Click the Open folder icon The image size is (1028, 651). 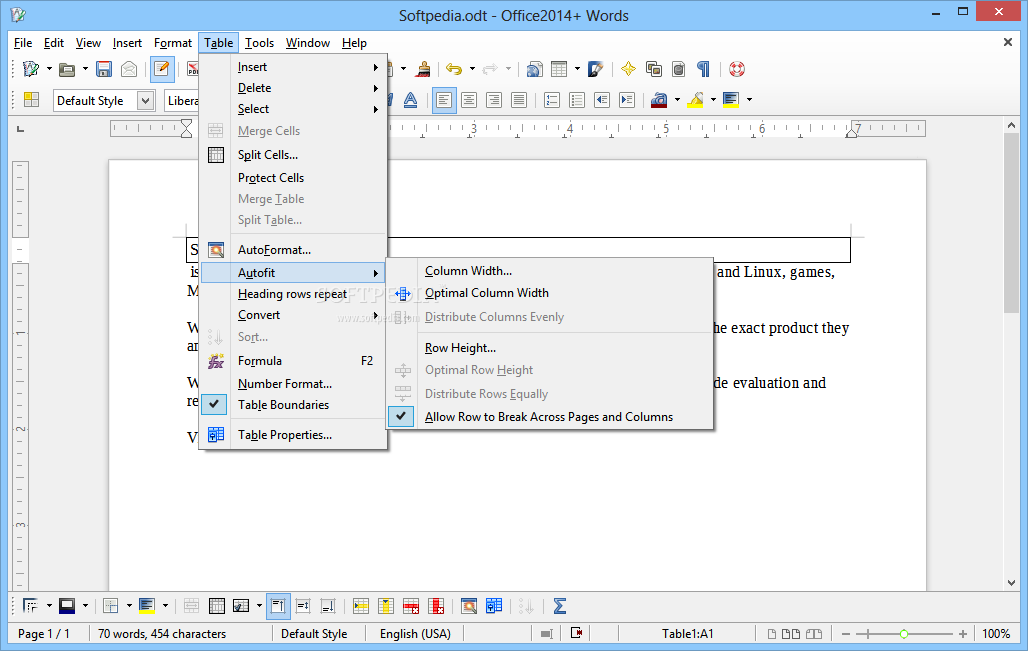(x=66, y=69)
